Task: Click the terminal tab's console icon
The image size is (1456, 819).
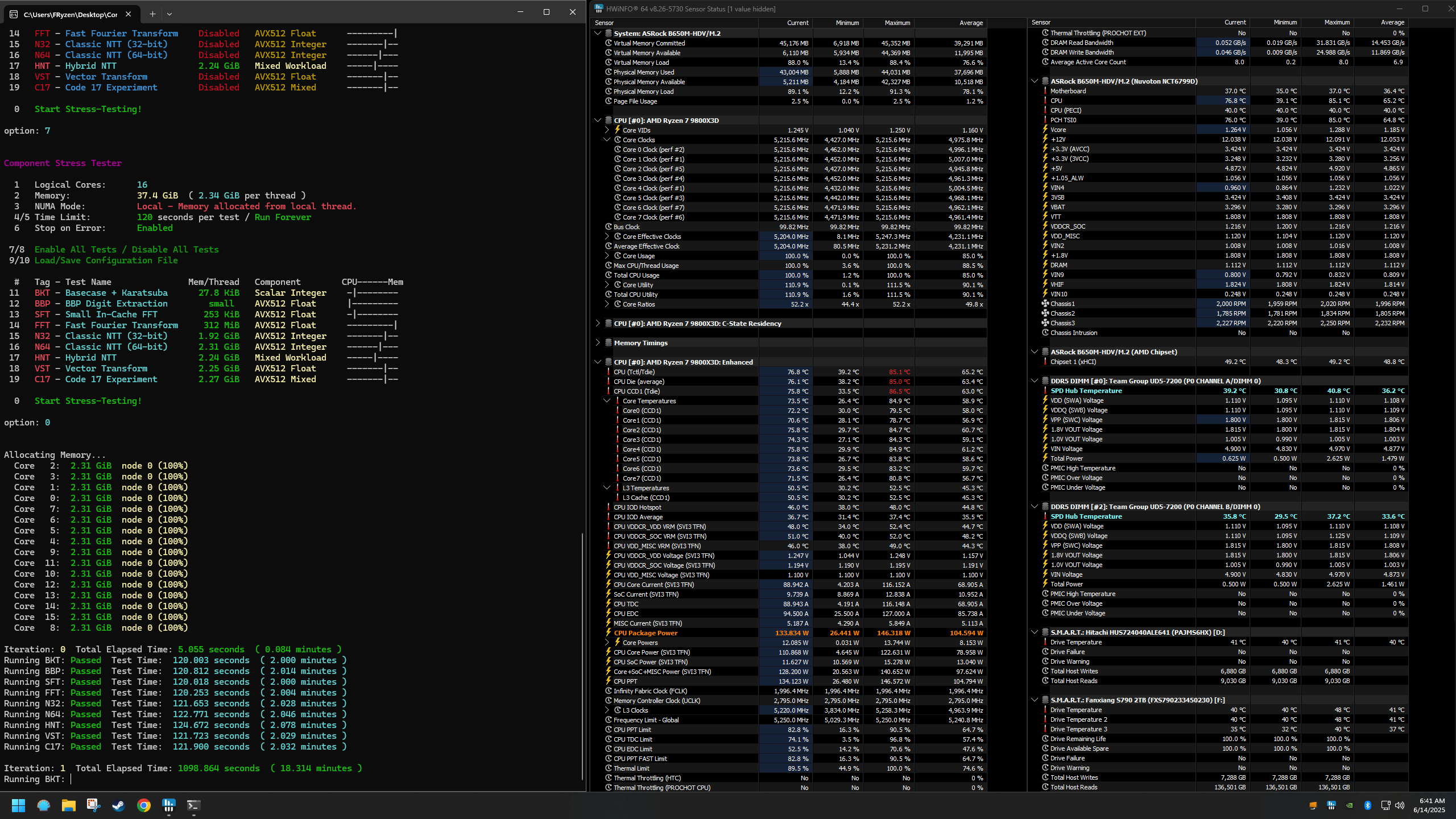Action: point(14,14)
